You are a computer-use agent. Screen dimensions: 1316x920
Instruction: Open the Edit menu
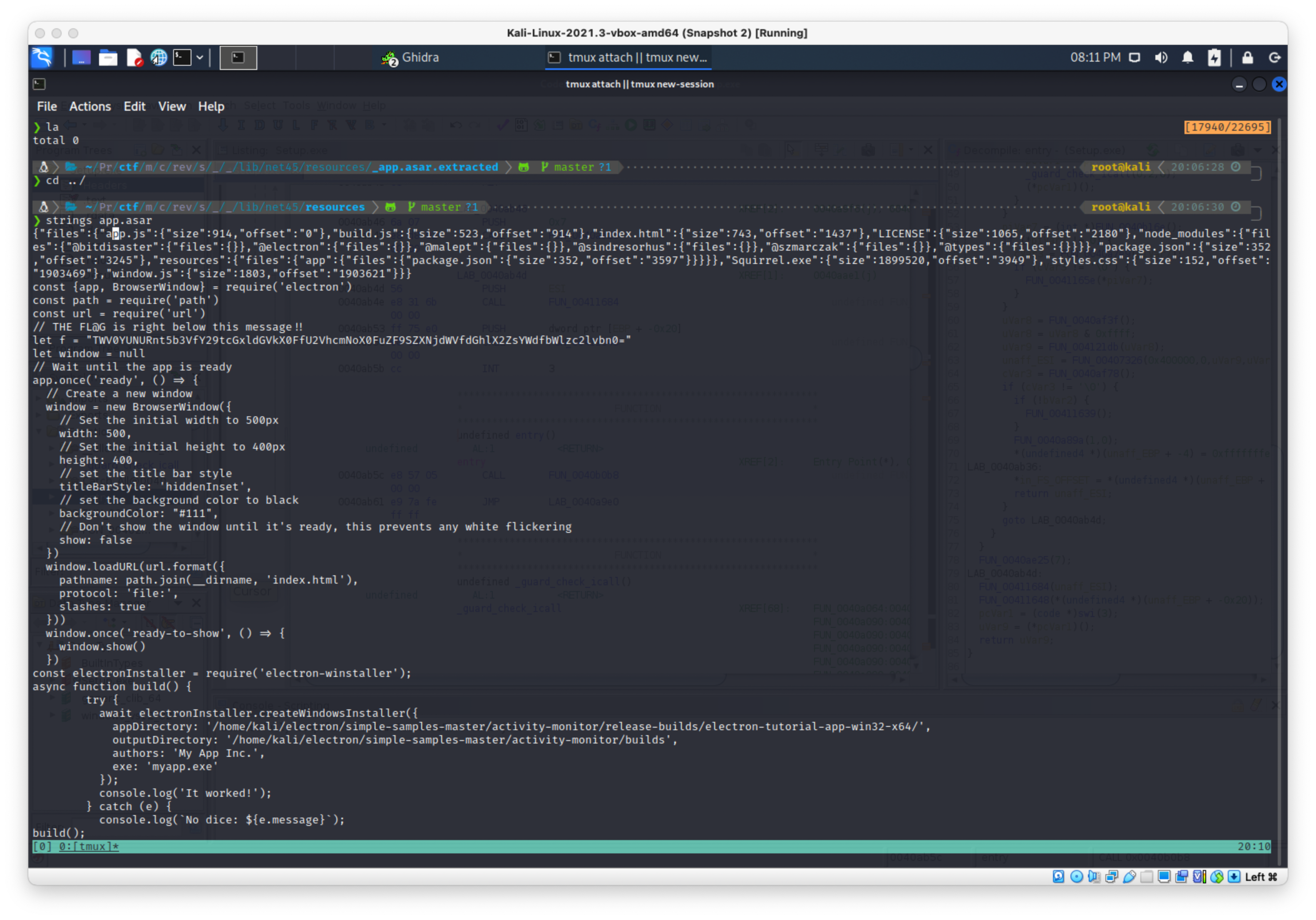(x=135, y=106)
